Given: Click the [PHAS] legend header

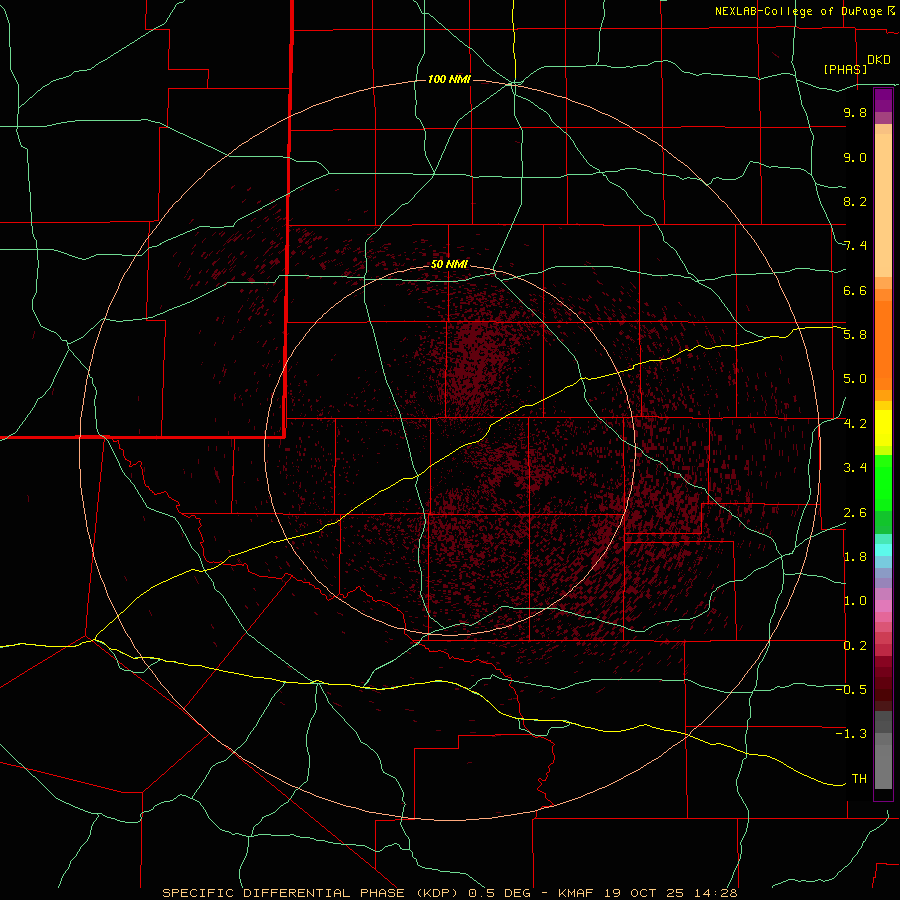Looking at the screenshot, I should pos(845,69).
